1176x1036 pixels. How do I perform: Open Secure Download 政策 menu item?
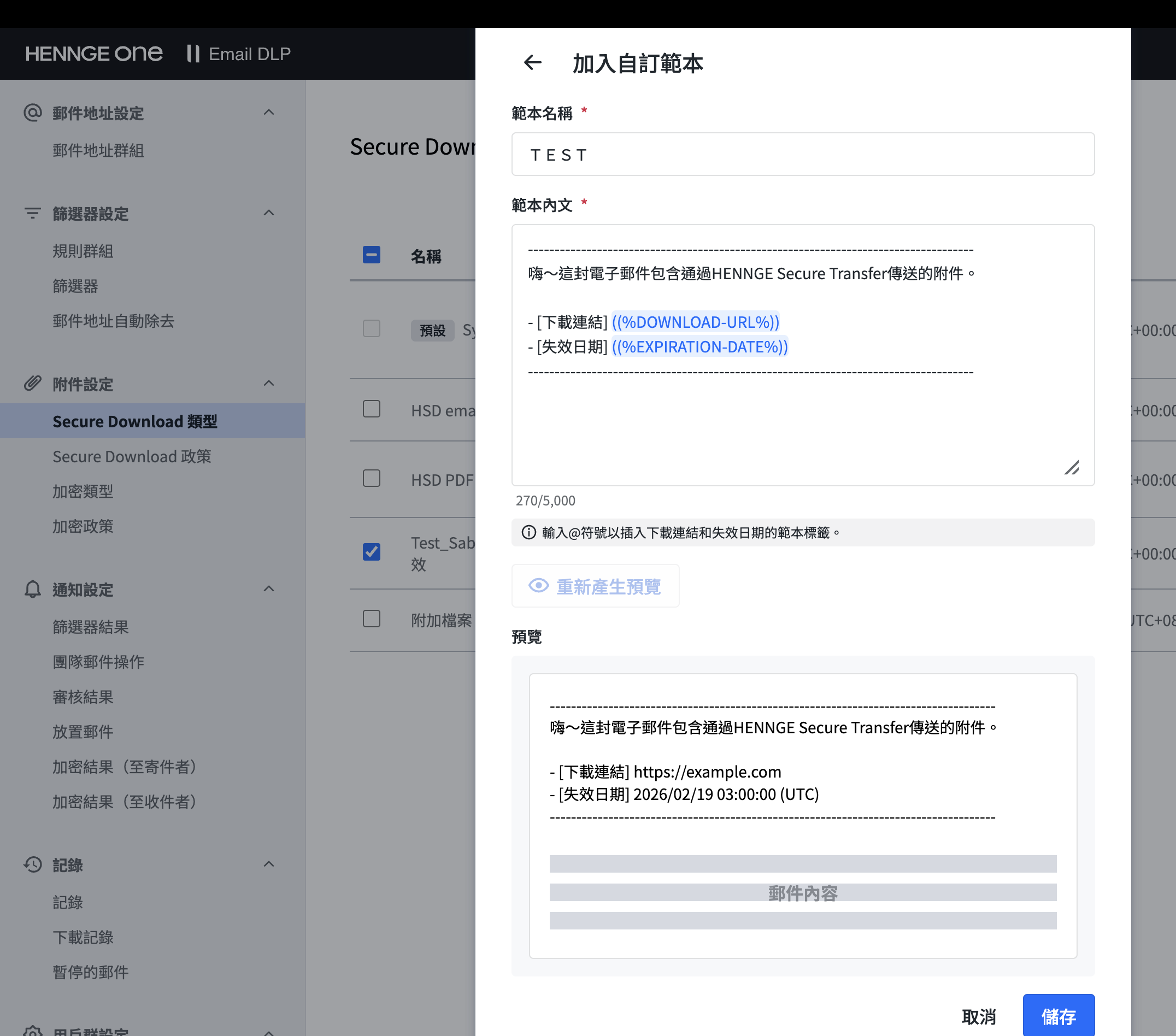coord(132,457)
